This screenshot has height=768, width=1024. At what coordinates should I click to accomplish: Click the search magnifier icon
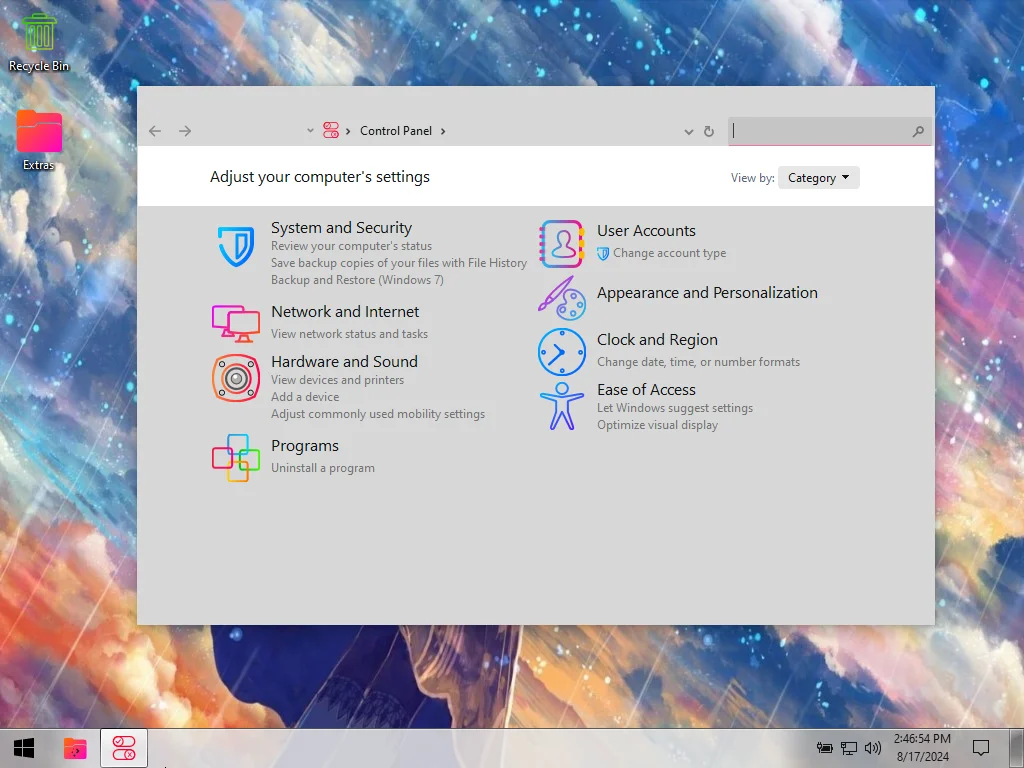tap(918, 131)
